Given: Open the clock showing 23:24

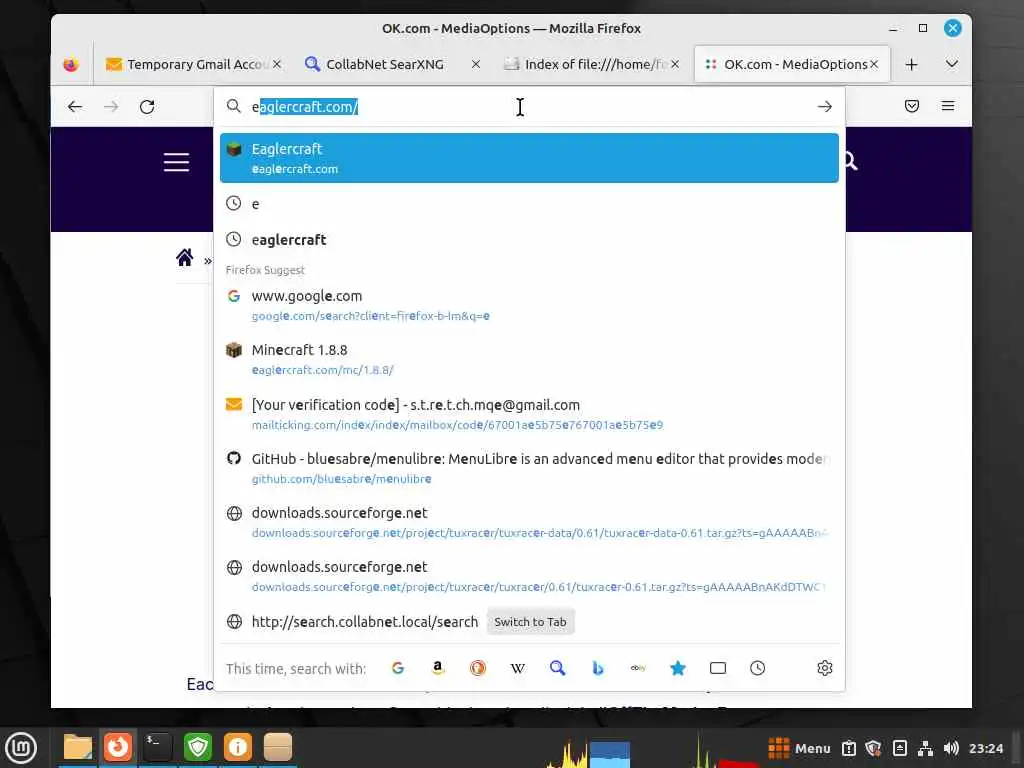Looking at the screenshot, I should tap(985, 748).
